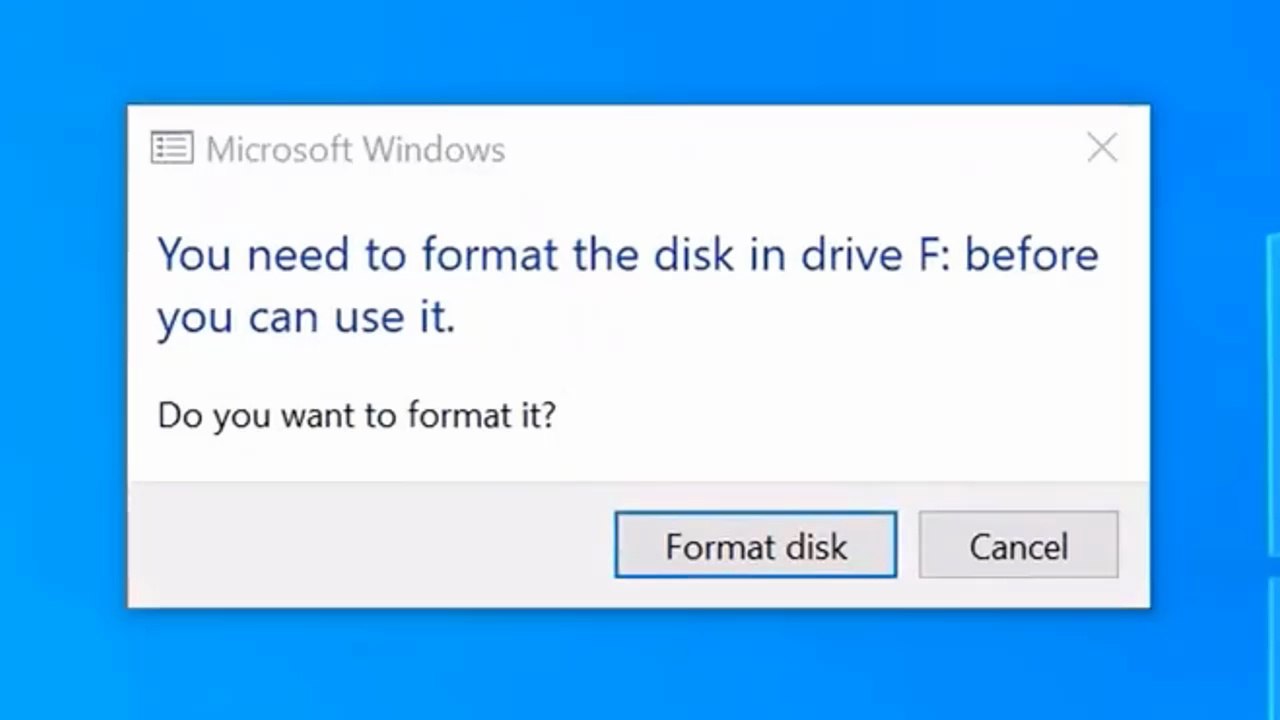
Task: Click the word "Windows" in the dialog title
Action: coord(433,150)
